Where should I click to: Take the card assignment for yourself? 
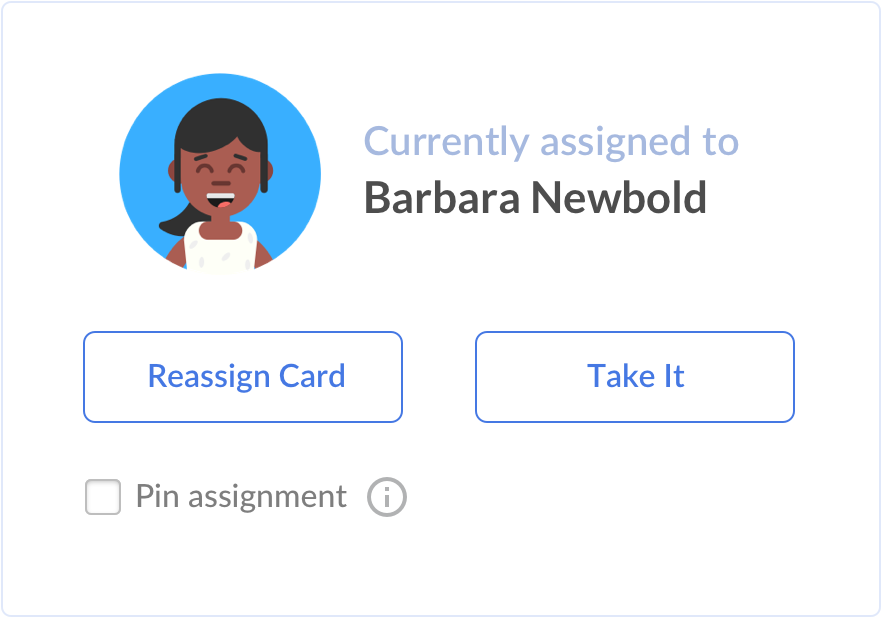coord(635,377)
